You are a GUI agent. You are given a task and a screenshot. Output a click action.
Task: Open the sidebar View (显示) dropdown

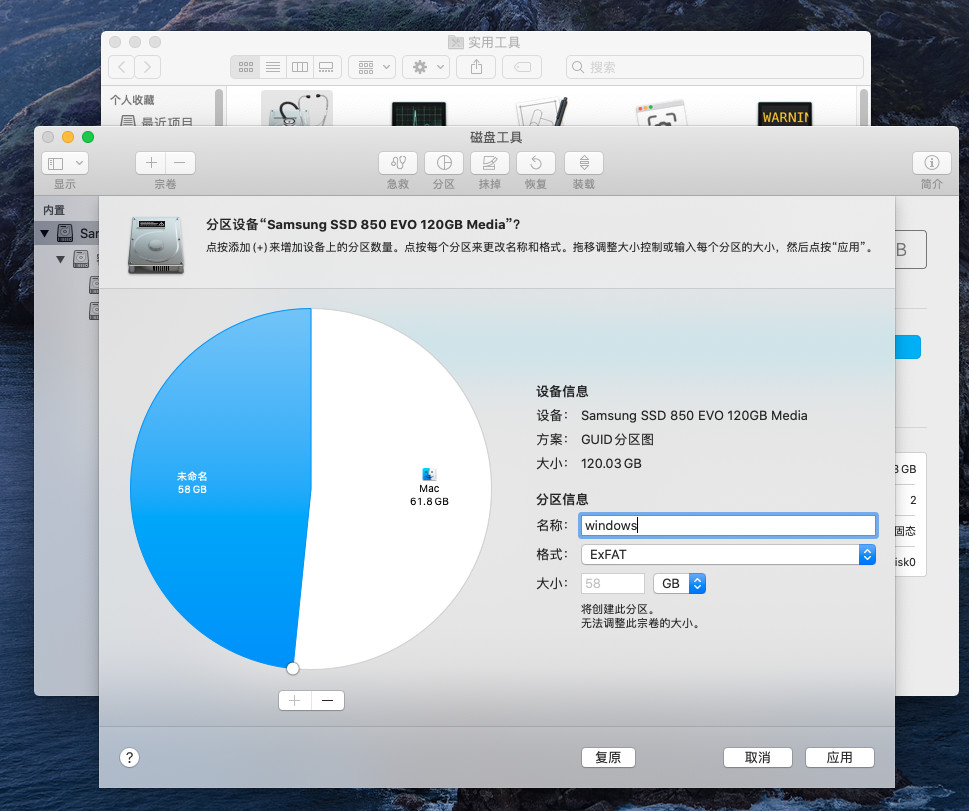pyautogui.click(x=65, y=163)
